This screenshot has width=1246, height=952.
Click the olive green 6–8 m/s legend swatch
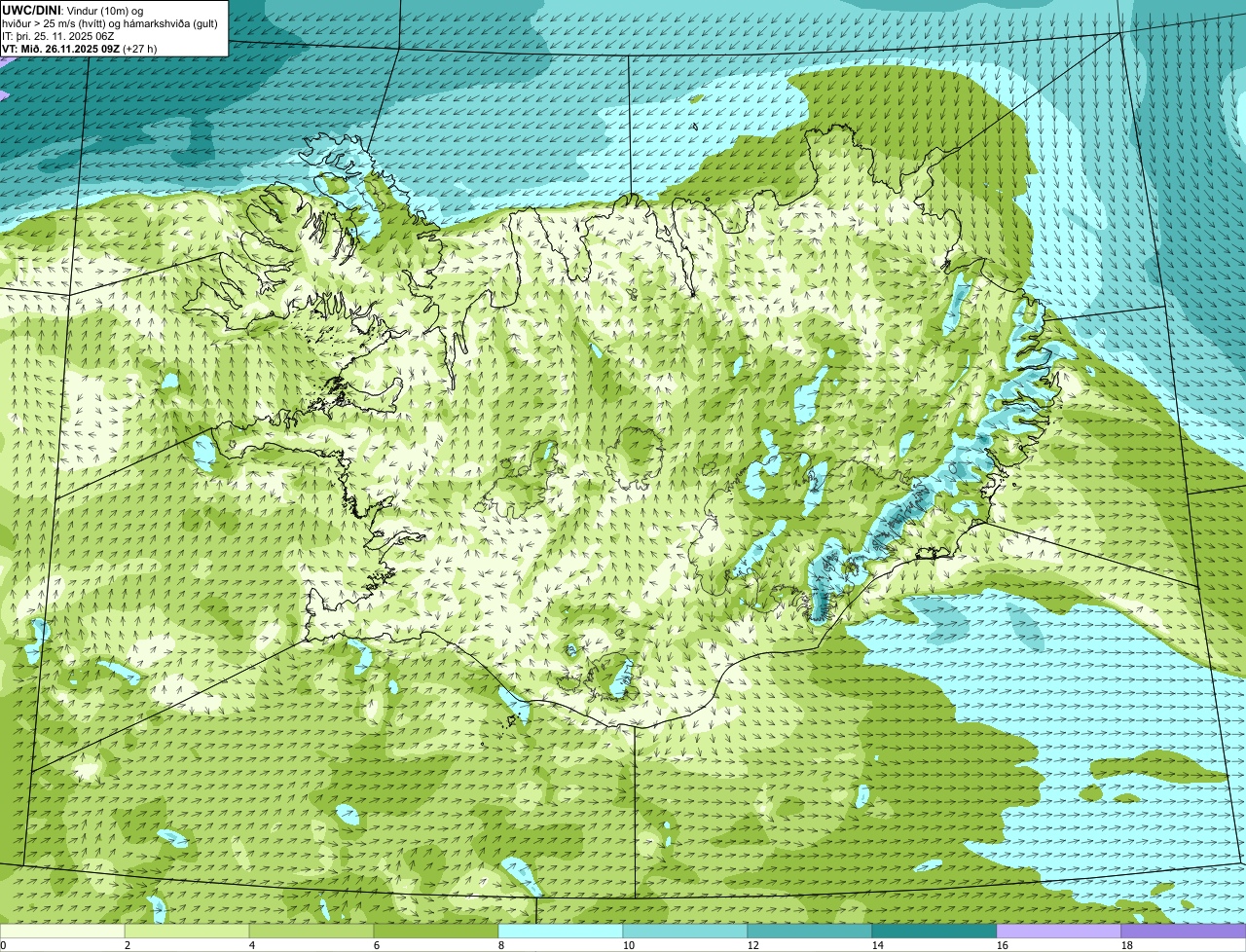pos(436,932)
